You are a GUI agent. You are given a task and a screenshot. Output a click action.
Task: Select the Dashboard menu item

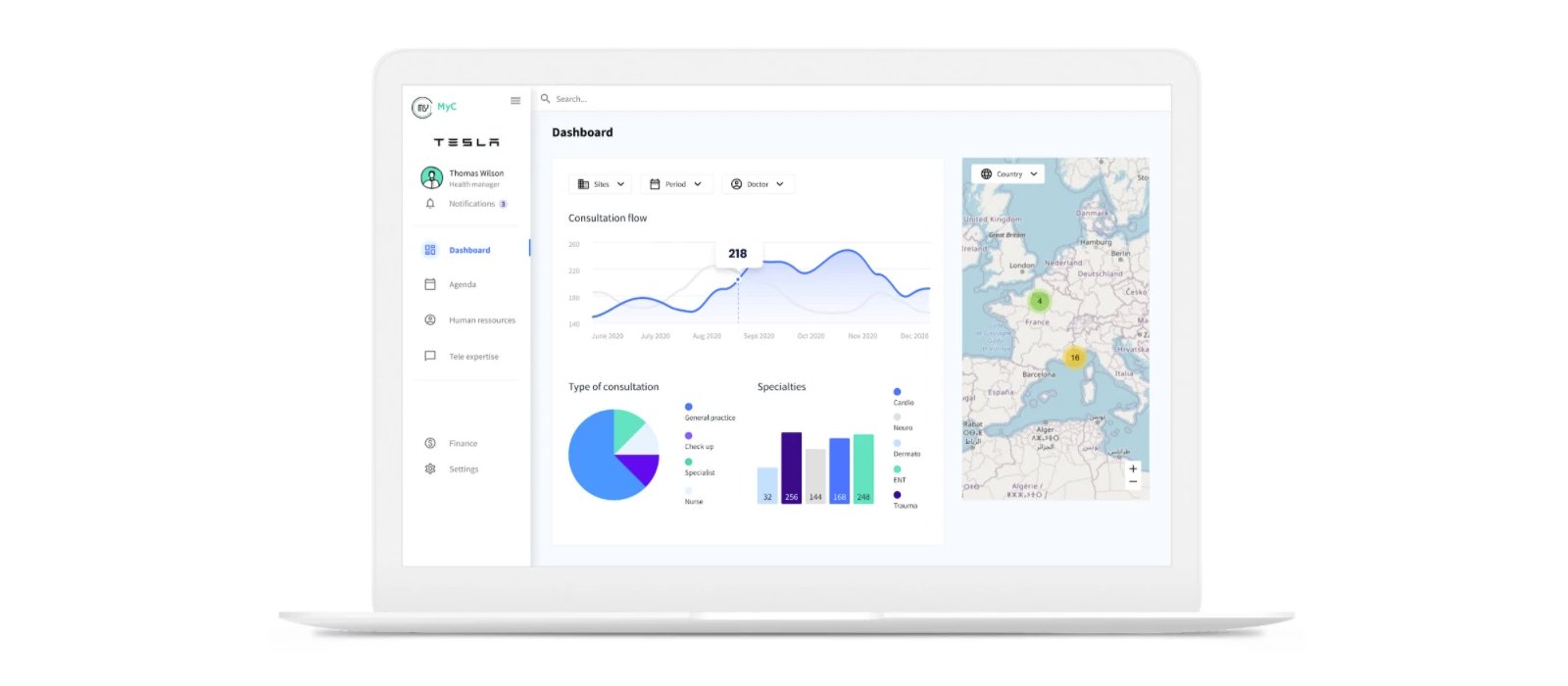(469, 251)
